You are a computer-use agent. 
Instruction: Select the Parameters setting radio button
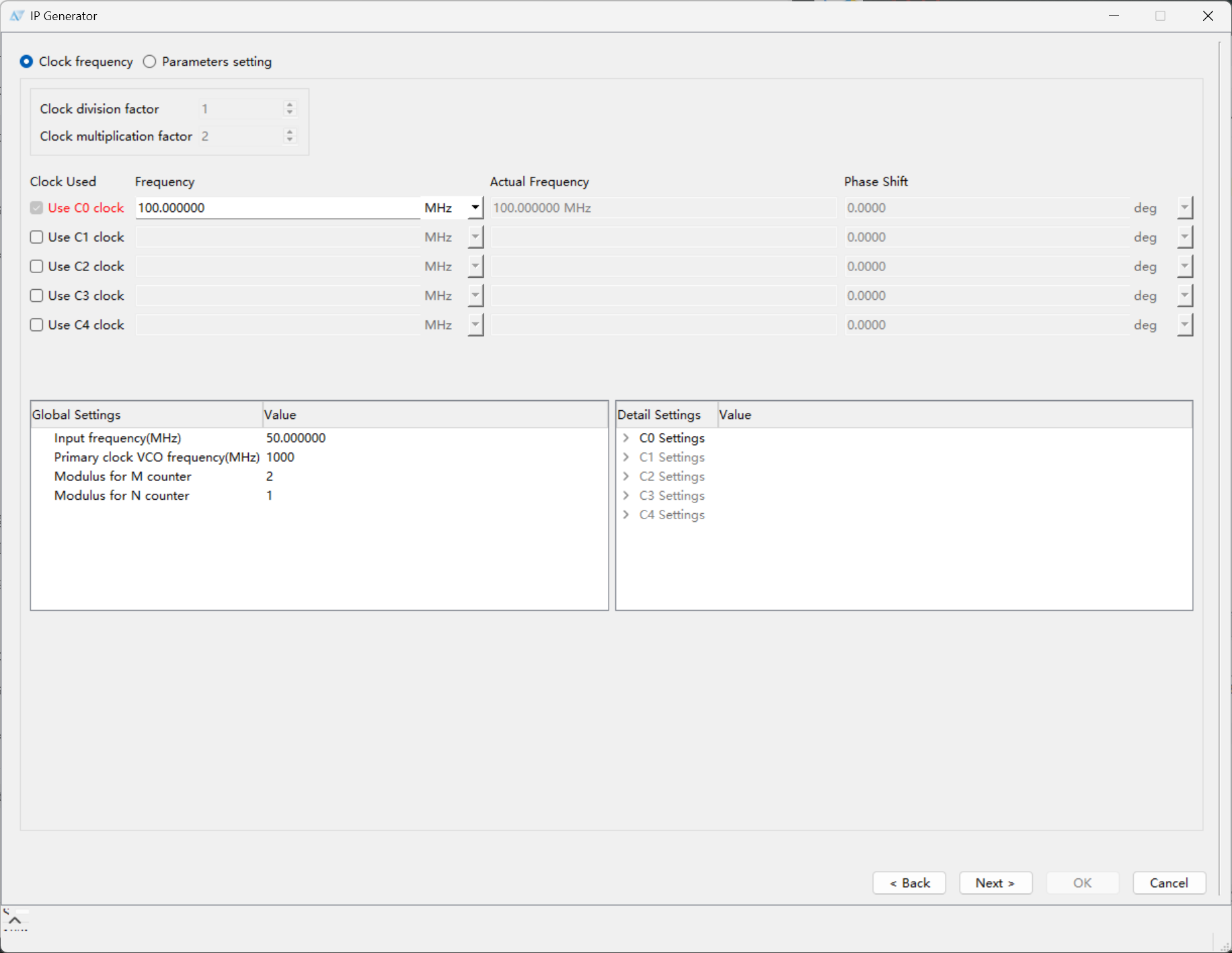tap(149, 62)
